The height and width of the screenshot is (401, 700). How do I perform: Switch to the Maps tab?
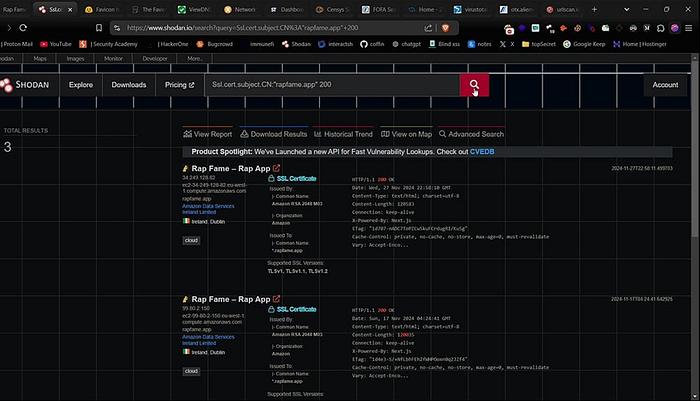(x=40, y=58)
